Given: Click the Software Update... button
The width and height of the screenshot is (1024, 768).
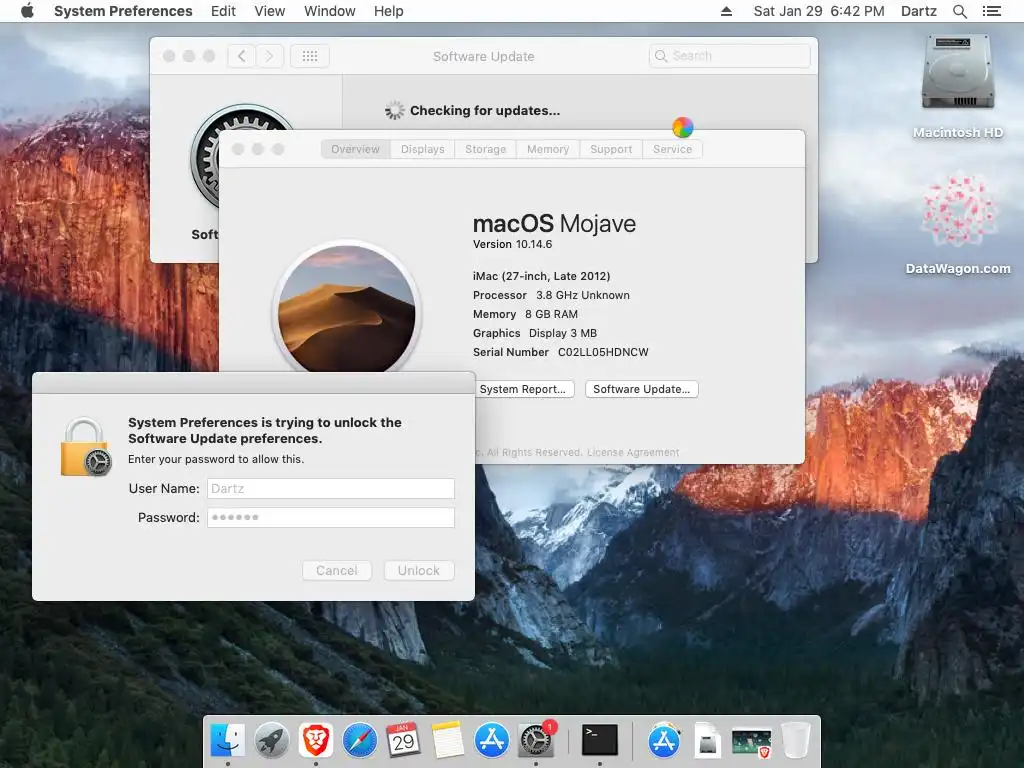Looking at the screenshot, I should coord(641,389).
